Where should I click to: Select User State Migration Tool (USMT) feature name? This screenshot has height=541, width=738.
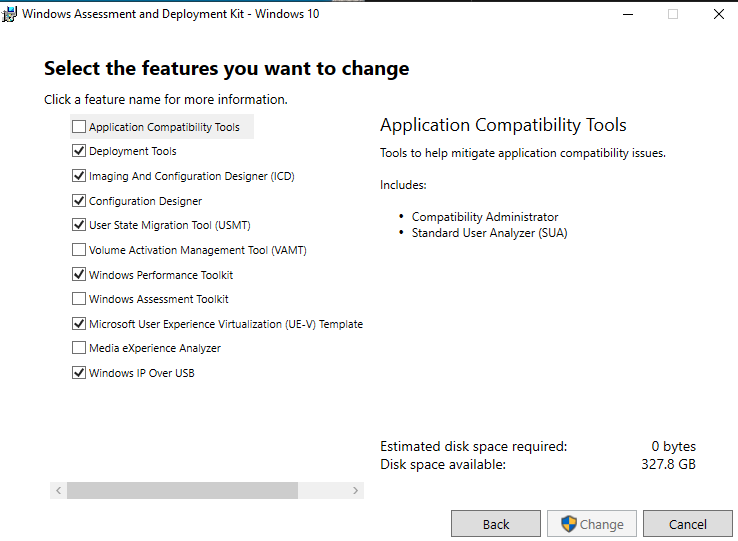(170, 225)
